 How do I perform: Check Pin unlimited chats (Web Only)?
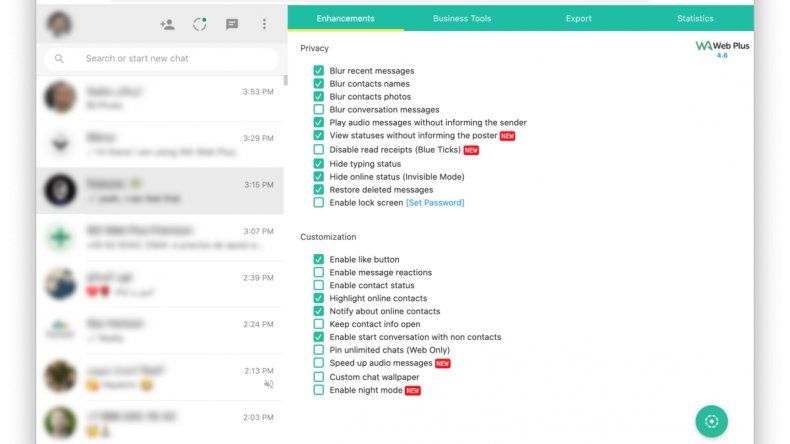[x=318, y=350]
